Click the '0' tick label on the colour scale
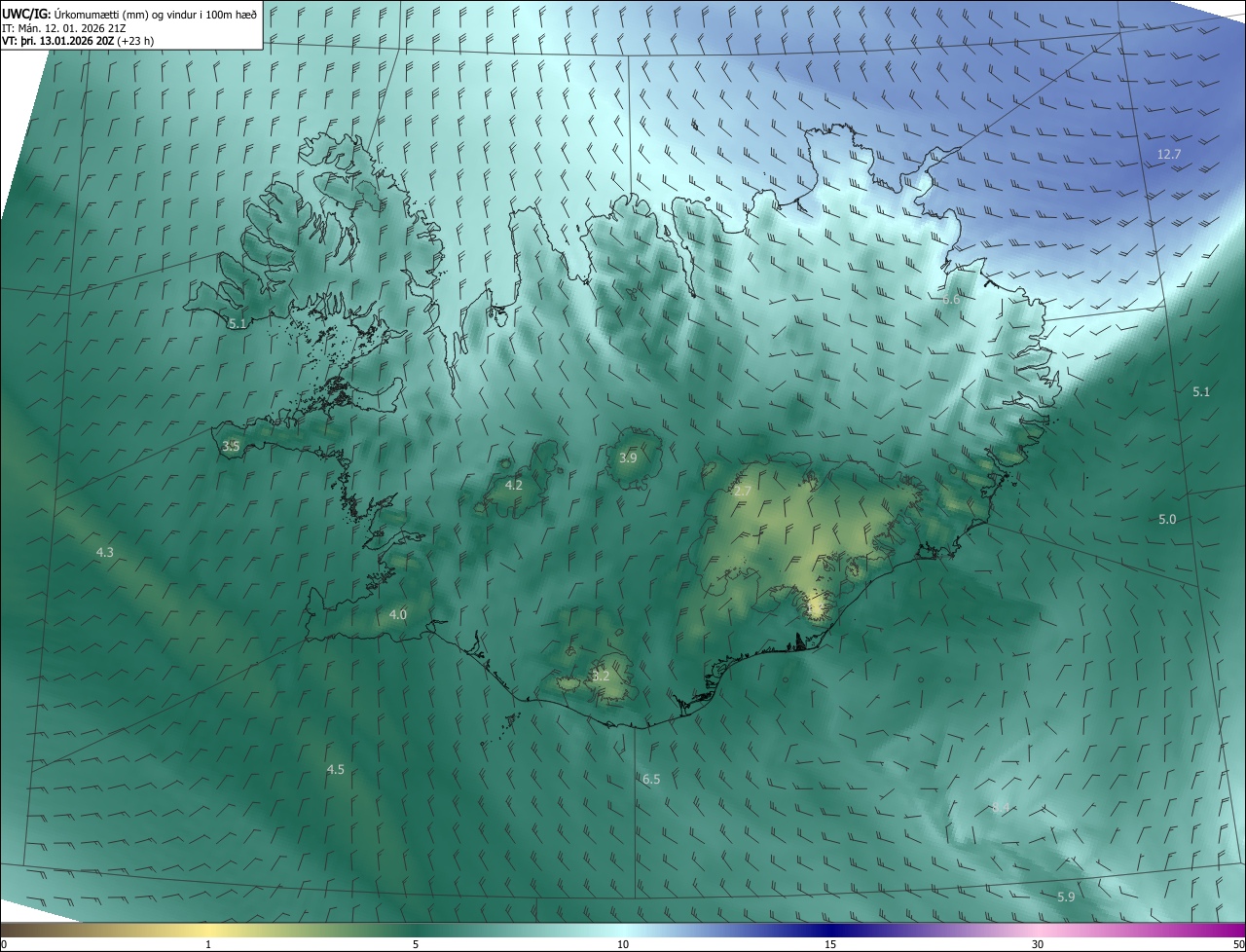The image size is (1246, 952). tap(4, 944)
